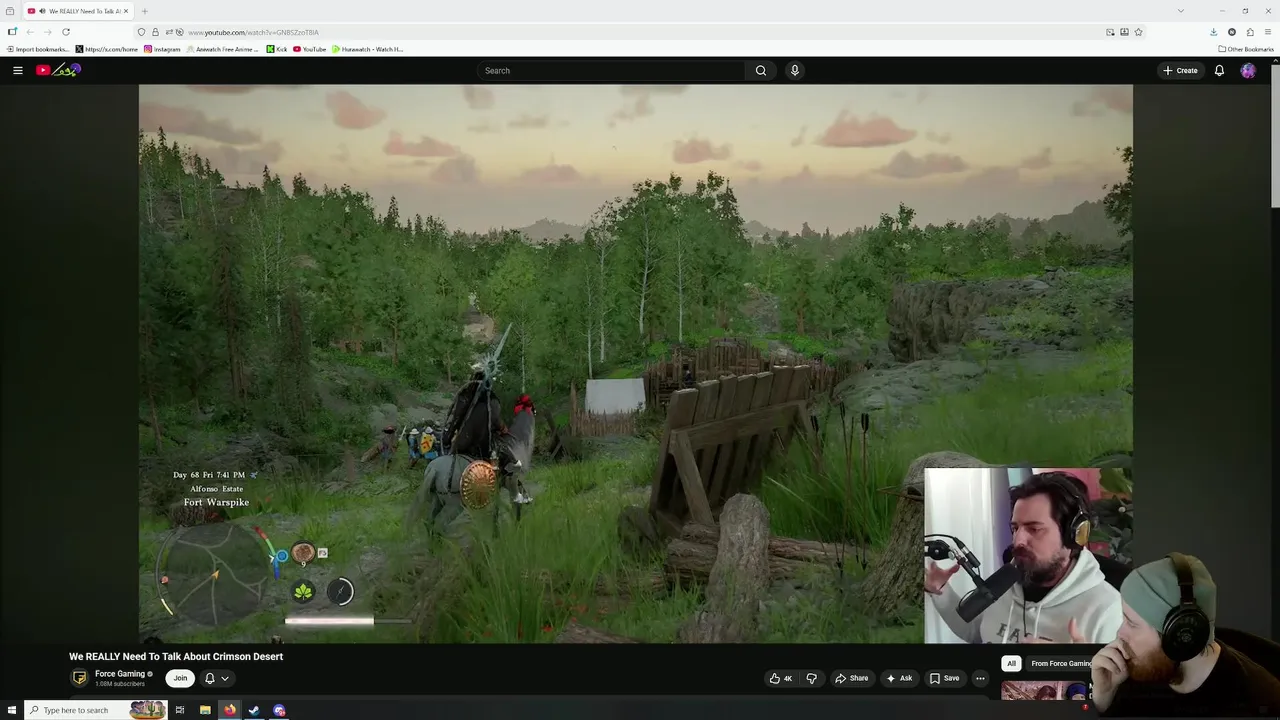The image size is (1280, 720).
Task: Open picture-in-picture icon in address bar
Action: click(1110, 32)
